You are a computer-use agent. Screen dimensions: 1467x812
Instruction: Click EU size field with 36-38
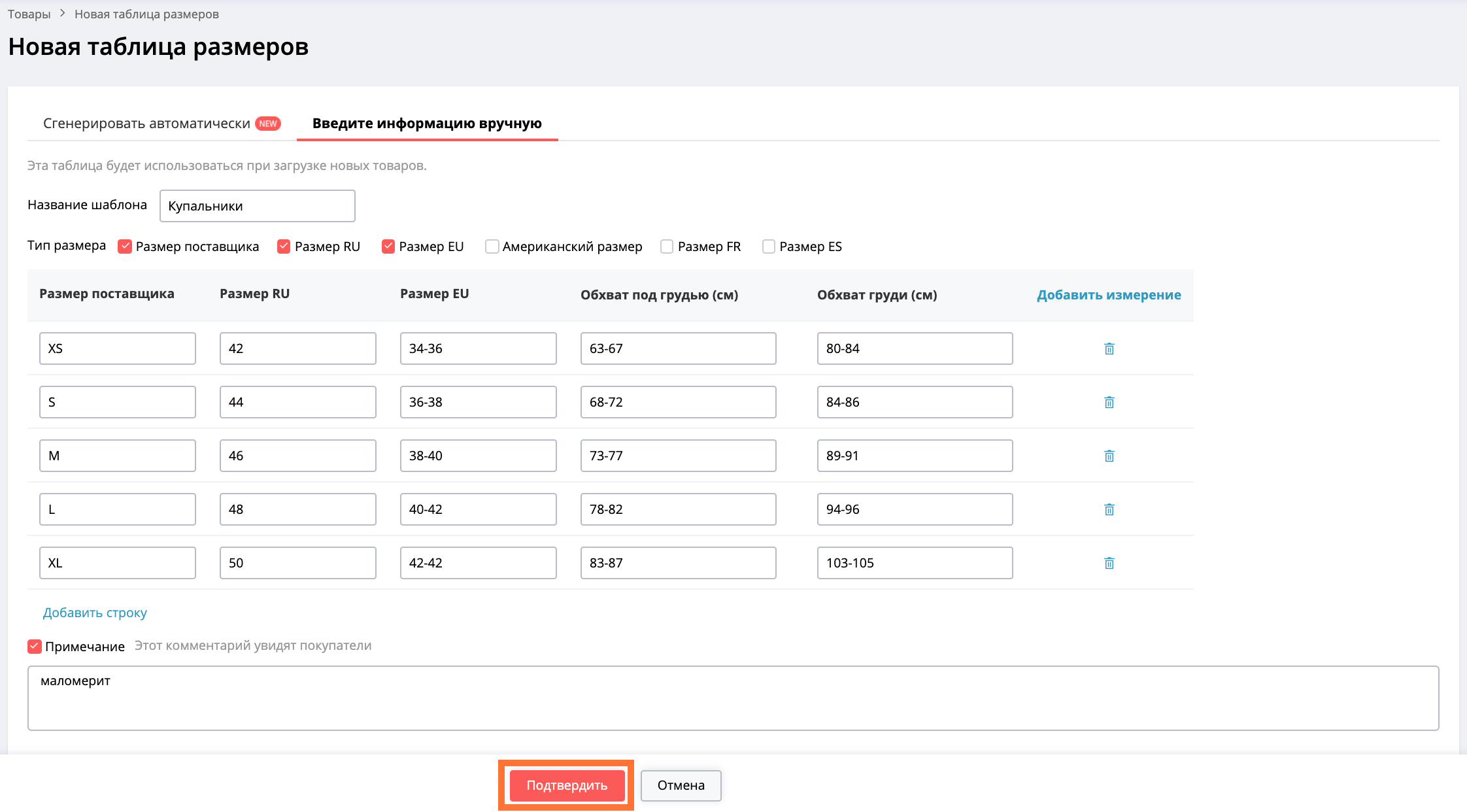[479, 402]
